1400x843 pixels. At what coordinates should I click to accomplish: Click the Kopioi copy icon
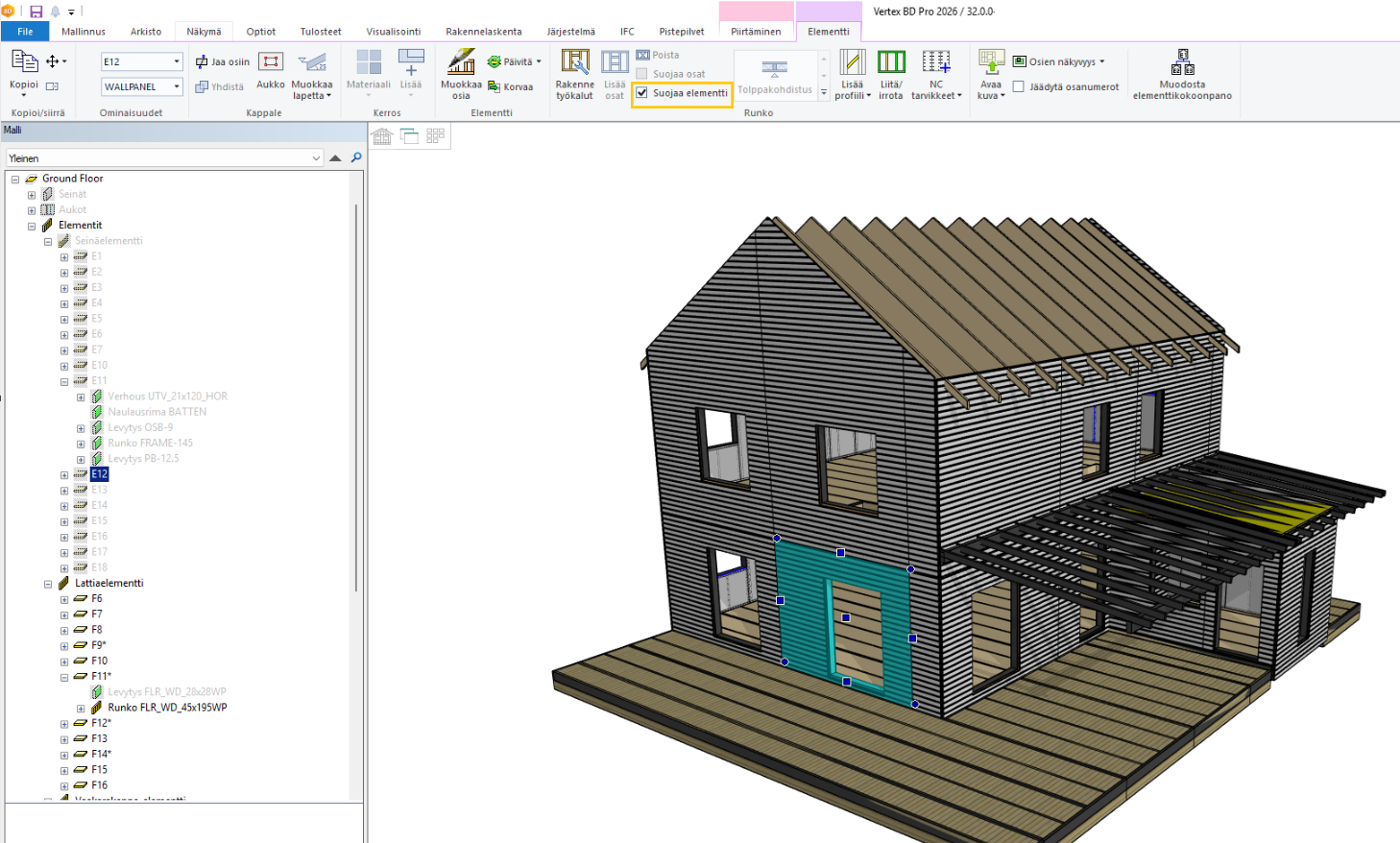click(24, 62)
